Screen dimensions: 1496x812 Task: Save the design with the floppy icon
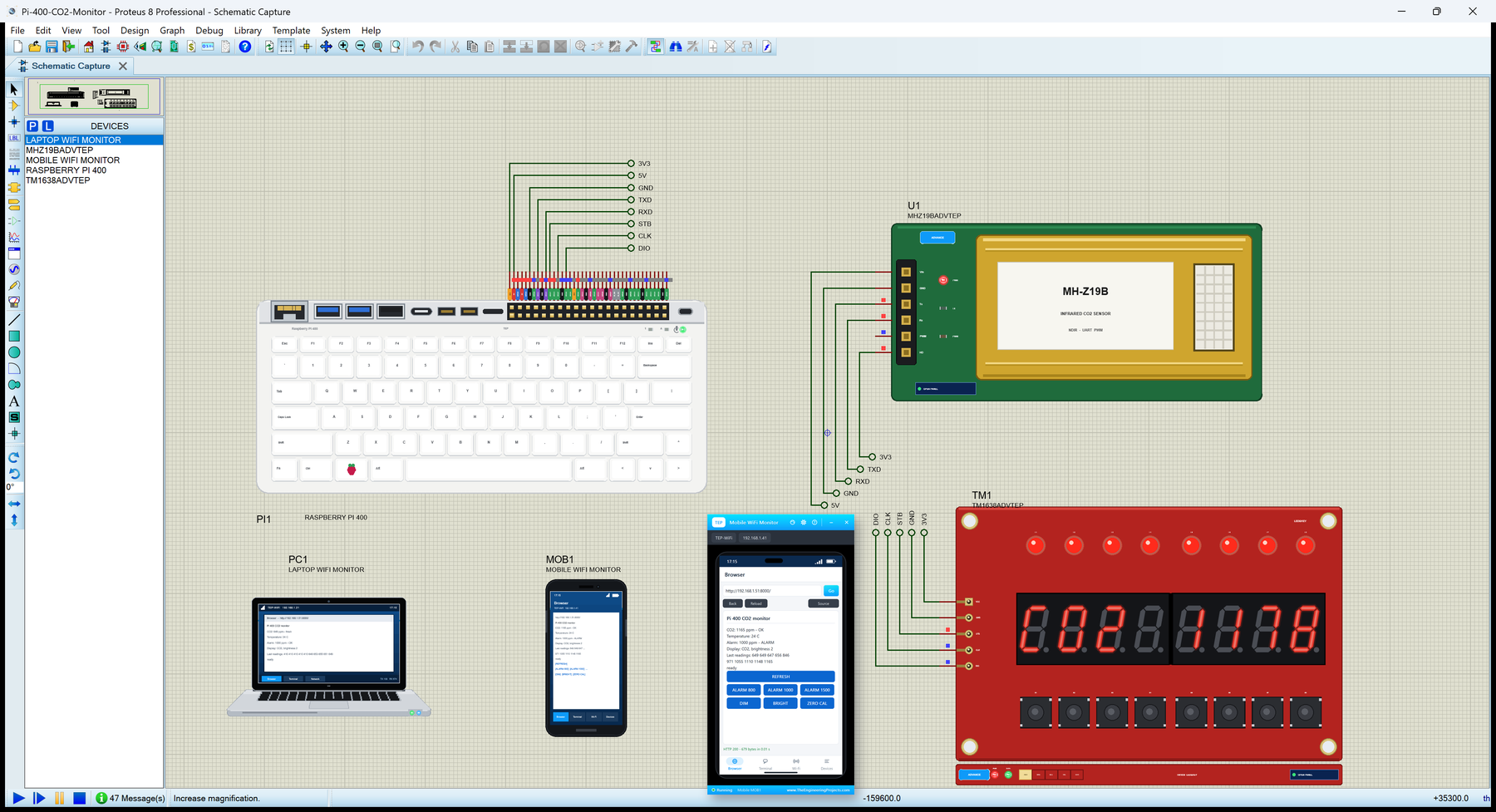tap(52, 47)
